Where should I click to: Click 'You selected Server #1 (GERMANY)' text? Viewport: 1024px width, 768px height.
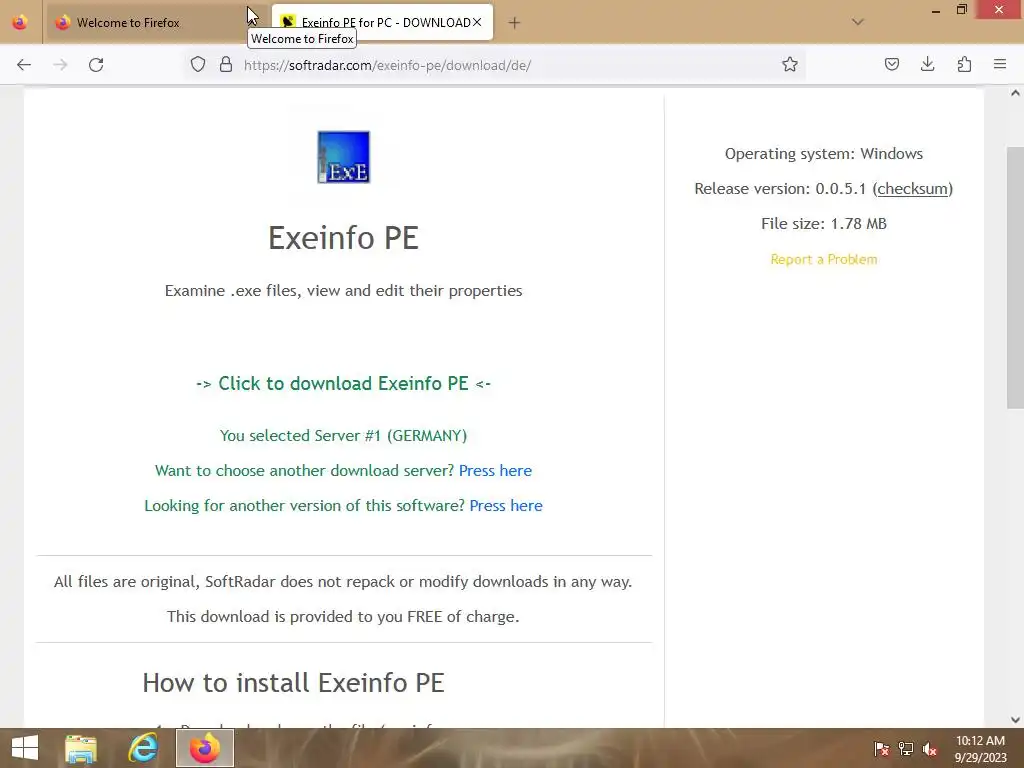(344, 436)
